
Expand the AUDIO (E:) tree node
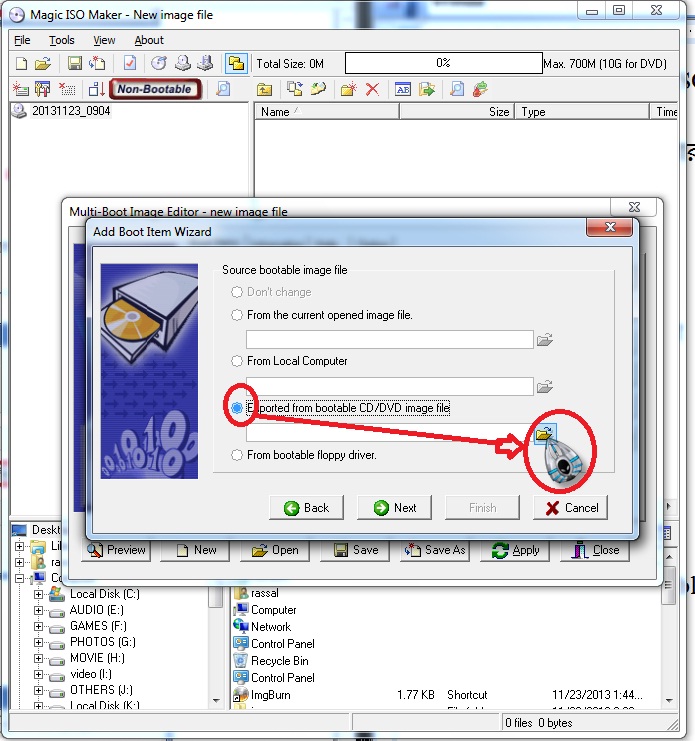38,611
